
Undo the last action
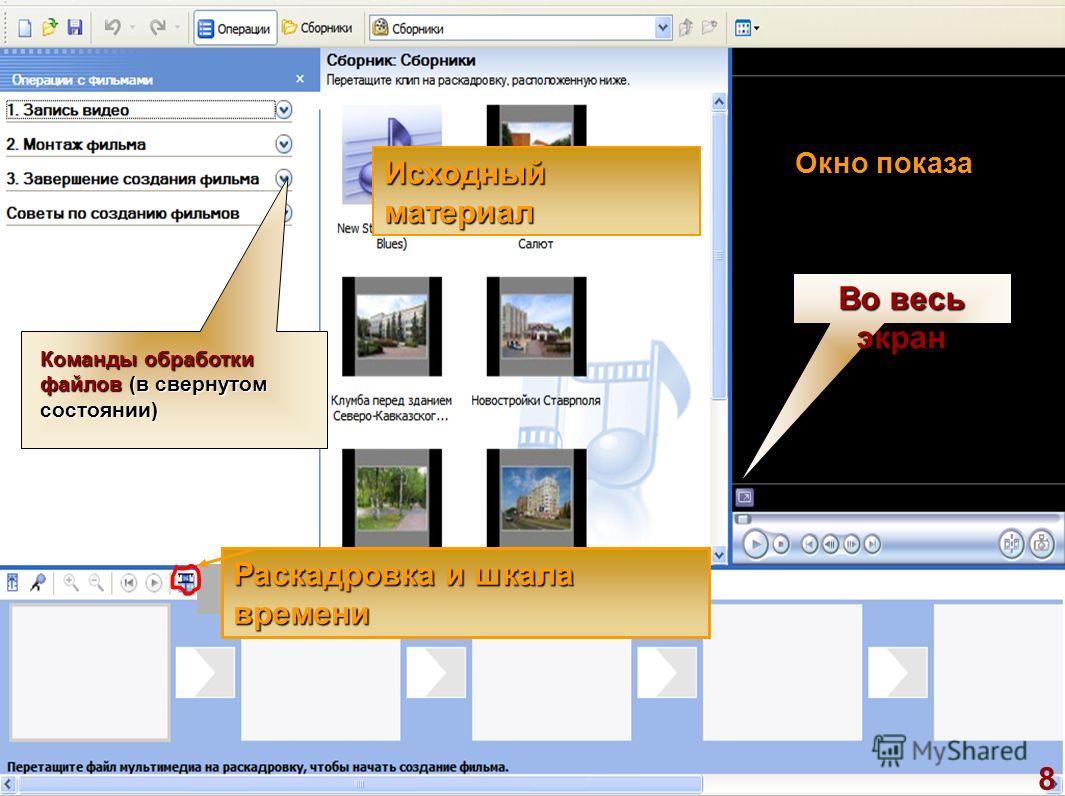113,28
